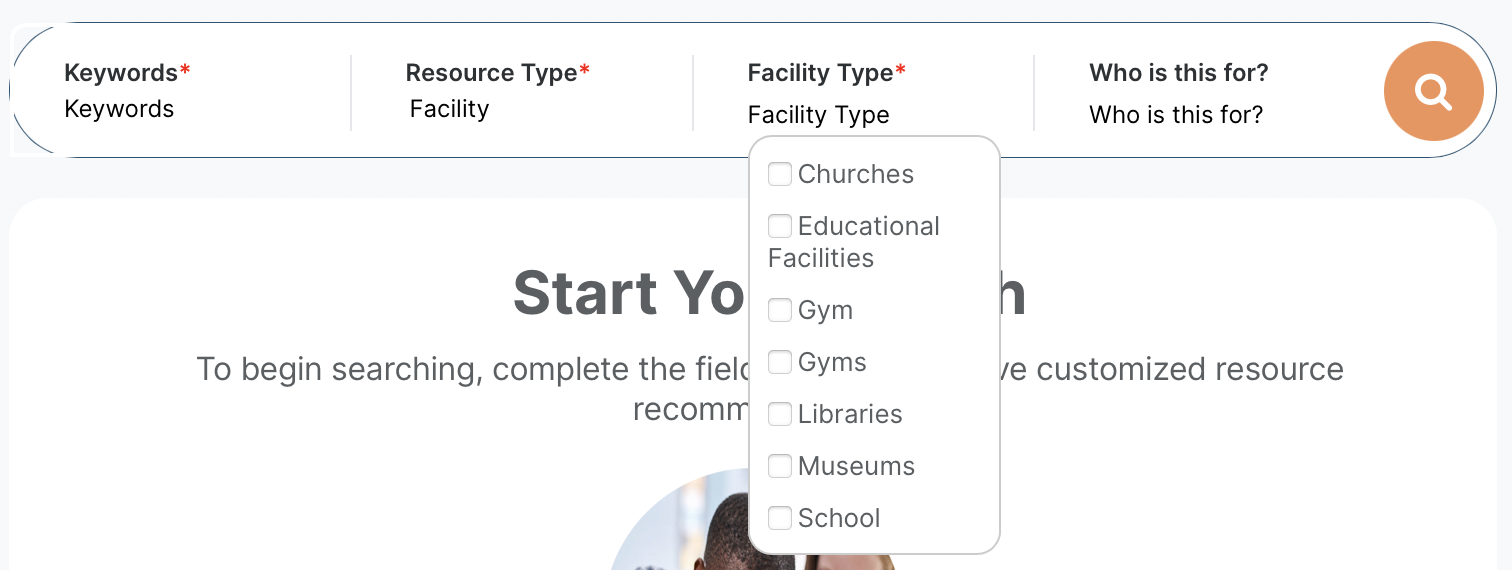Image resolution: width=1512 pixels, height=570 pixels.
Task: Expand the Who is this for dropdown
Action: 1176,115
